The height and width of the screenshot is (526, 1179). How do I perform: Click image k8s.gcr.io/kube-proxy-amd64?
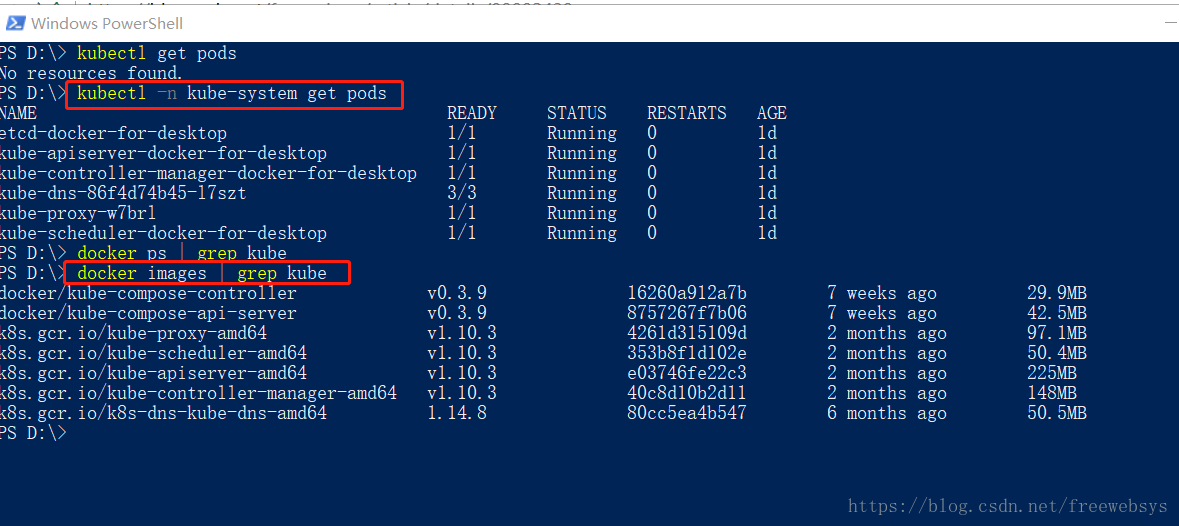[133, 333]
